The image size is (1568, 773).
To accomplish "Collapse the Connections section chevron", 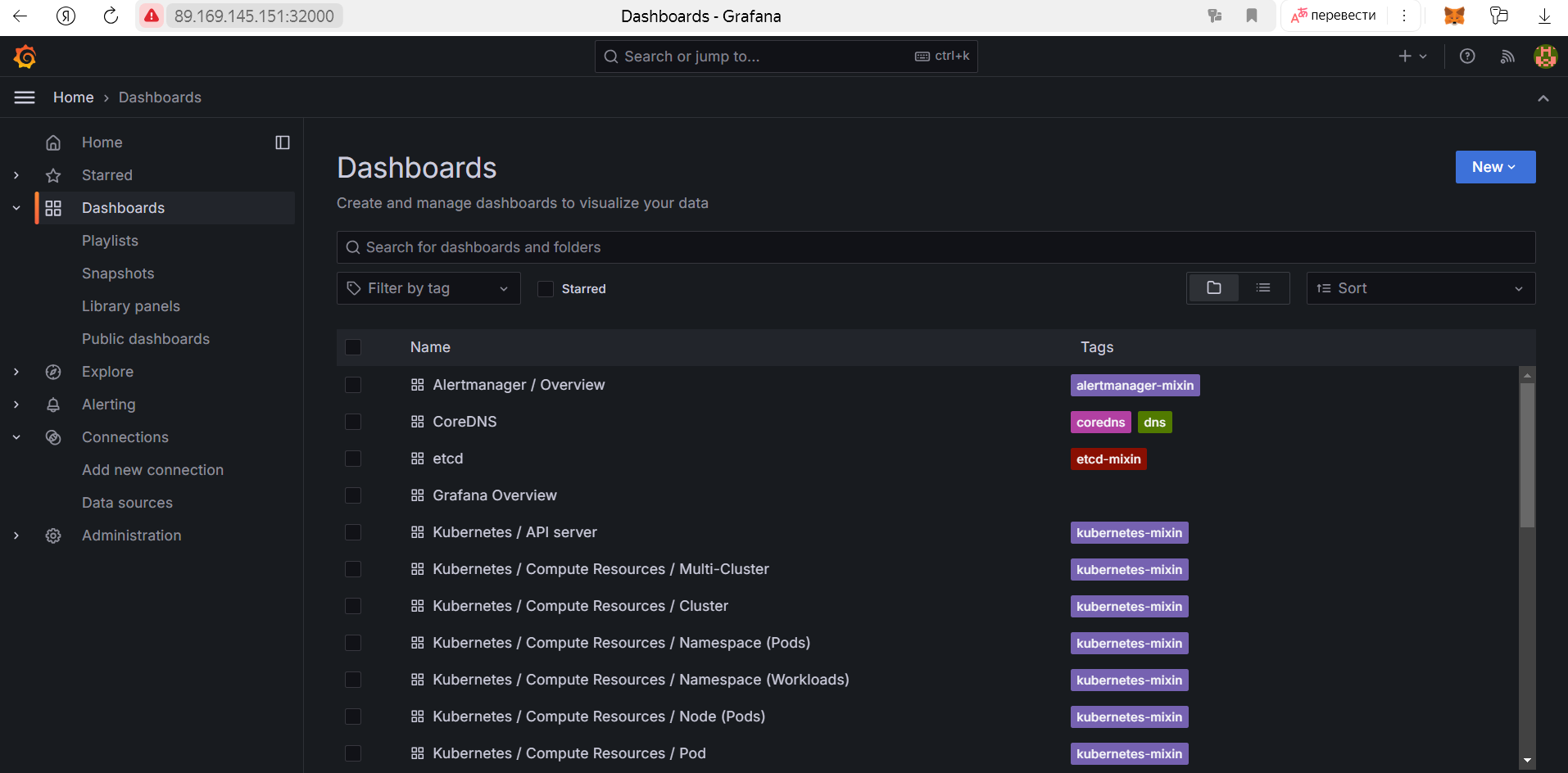I will click(16, 437).
